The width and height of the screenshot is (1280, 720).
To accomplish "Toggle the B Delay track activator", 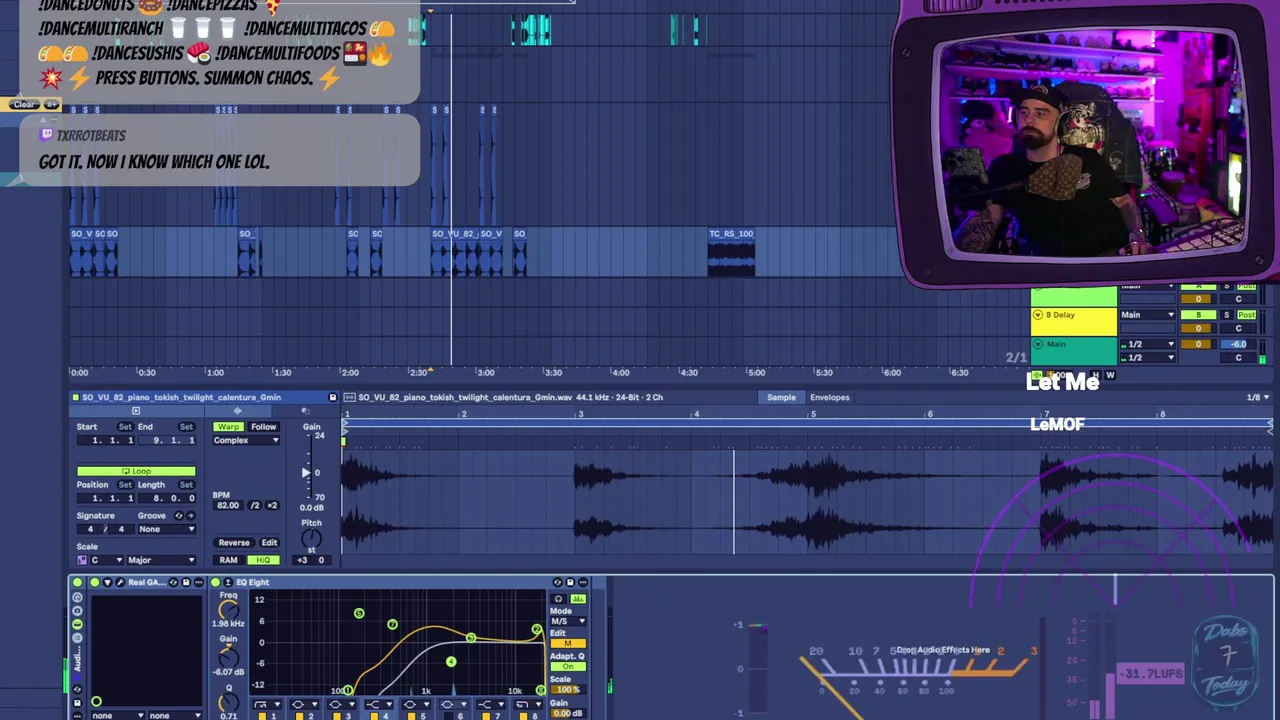I will pyautogui.click(x=1198, y=315).
